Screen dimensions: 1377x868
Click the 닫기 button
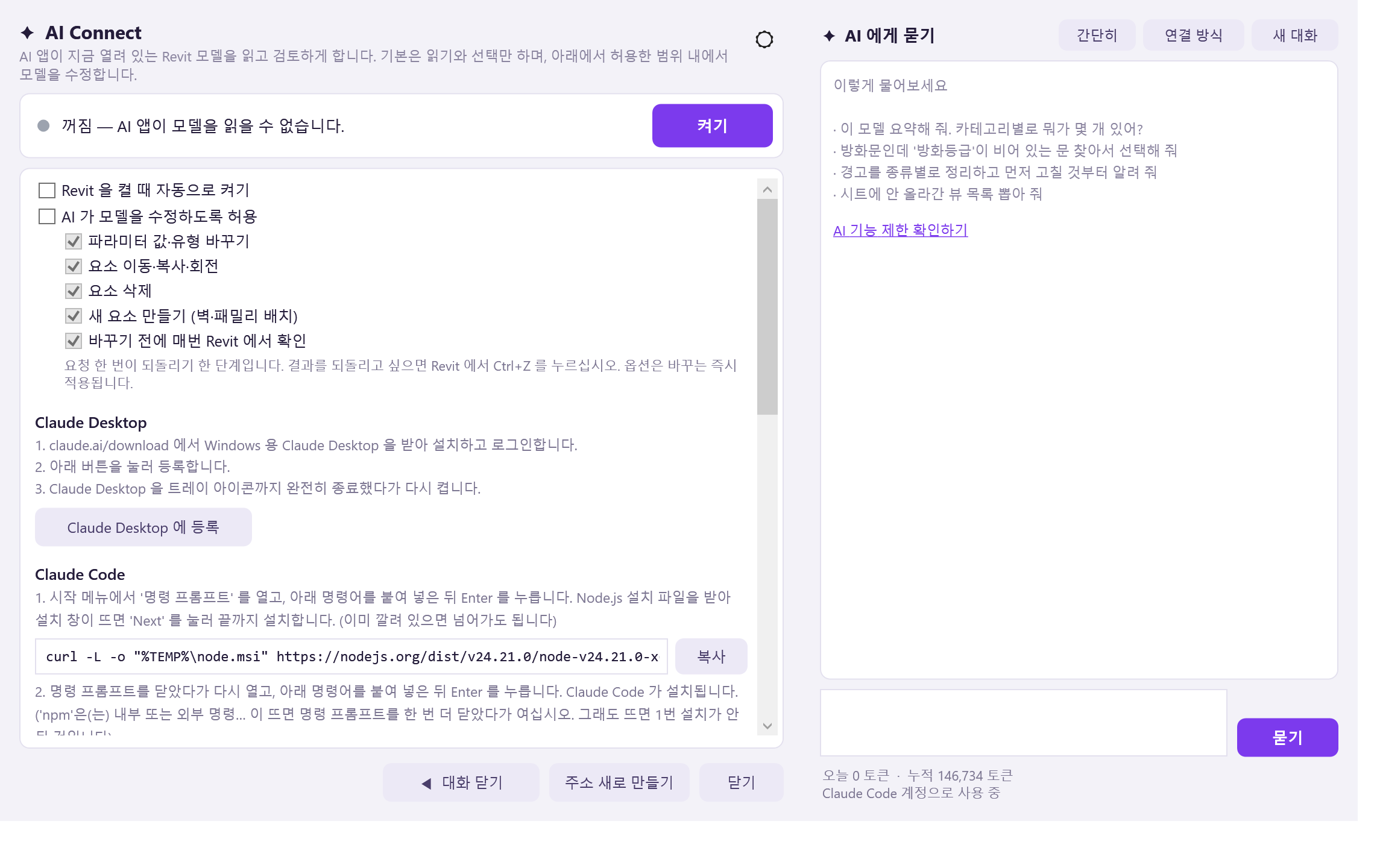click(x=742, y=782)
